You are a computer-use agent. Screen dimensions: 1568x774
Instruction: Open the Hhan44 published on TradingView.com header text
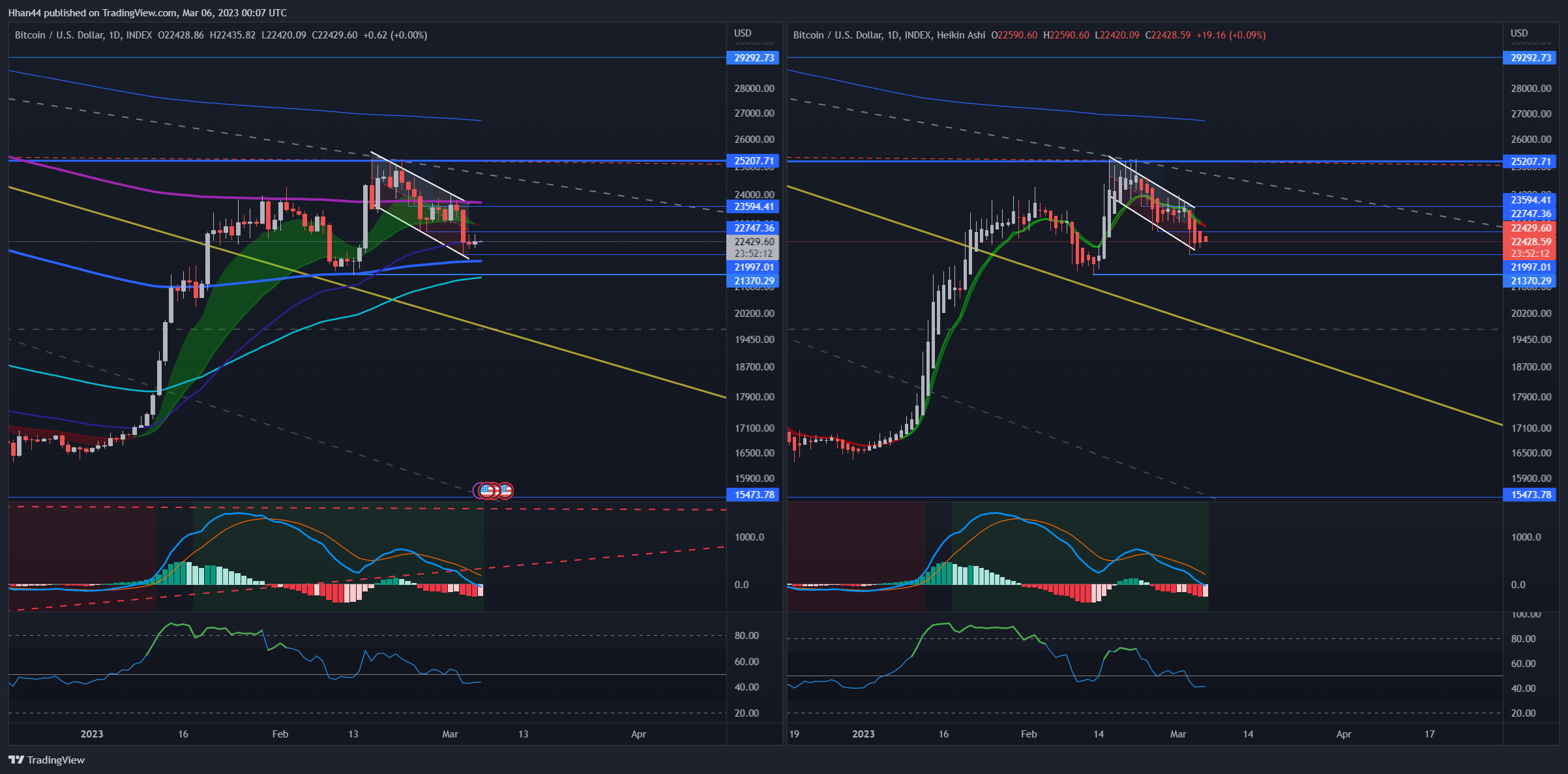click(147, 12)
